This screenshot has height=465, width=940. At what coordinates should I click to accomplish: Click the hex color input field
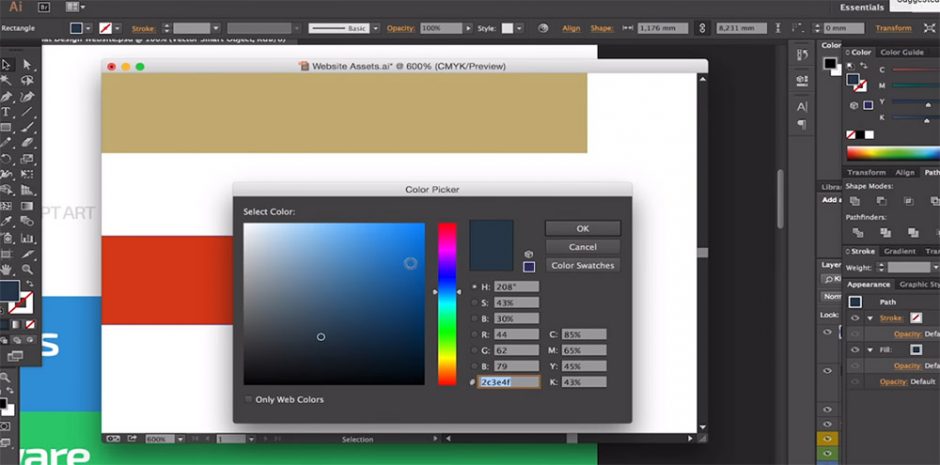510,382
